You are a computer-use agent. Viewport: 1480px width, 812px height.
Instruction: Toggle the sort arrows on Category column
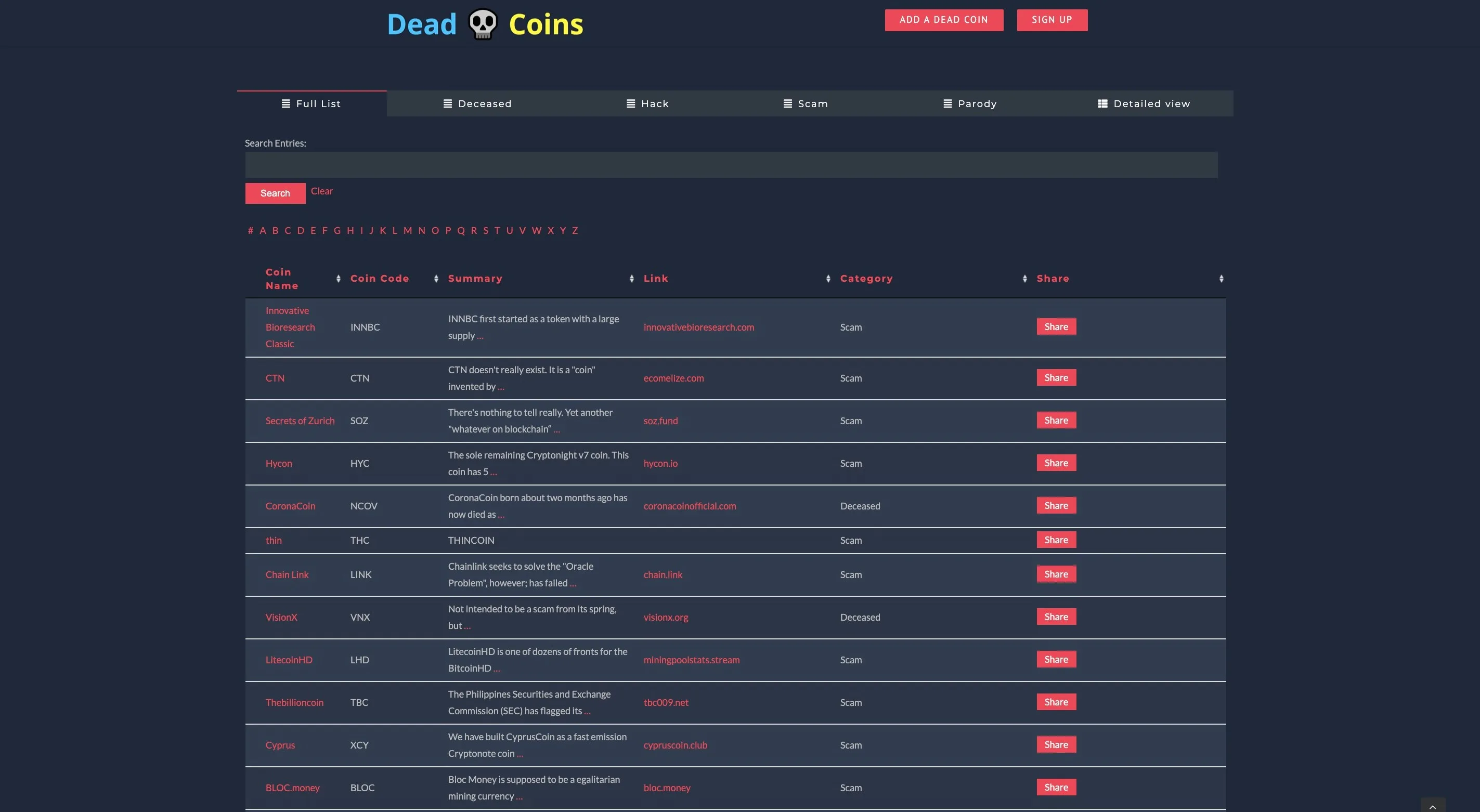(x=1024, y=278)
